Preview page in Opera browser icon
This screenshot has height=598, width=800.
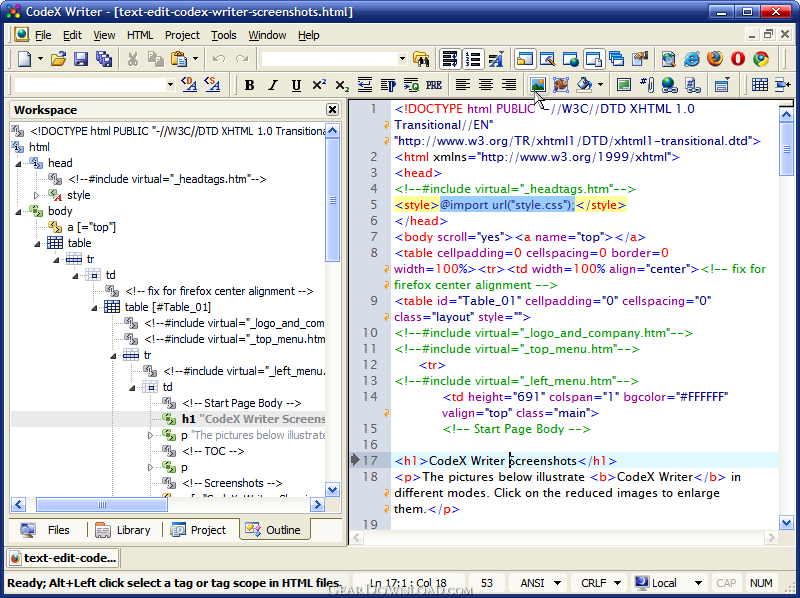(x=738, y=59)
